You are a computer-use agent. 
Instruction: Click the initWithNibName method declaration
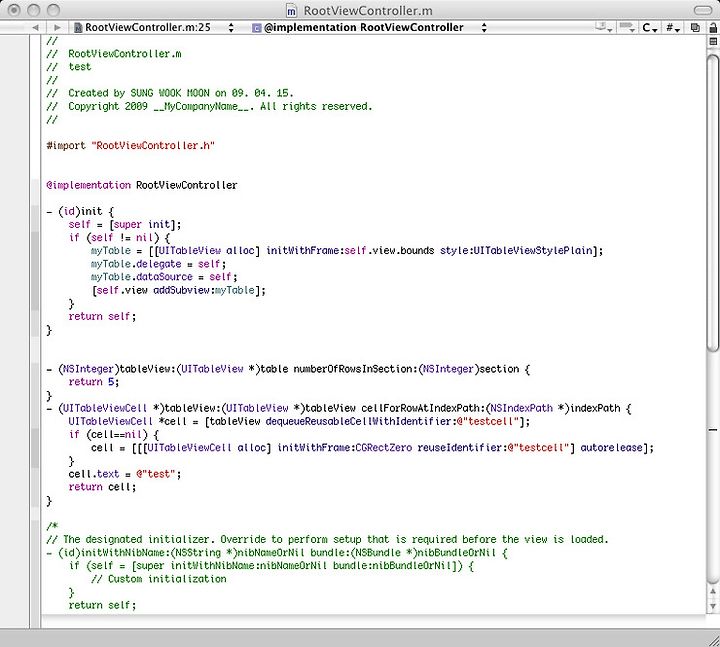[277, 553]
